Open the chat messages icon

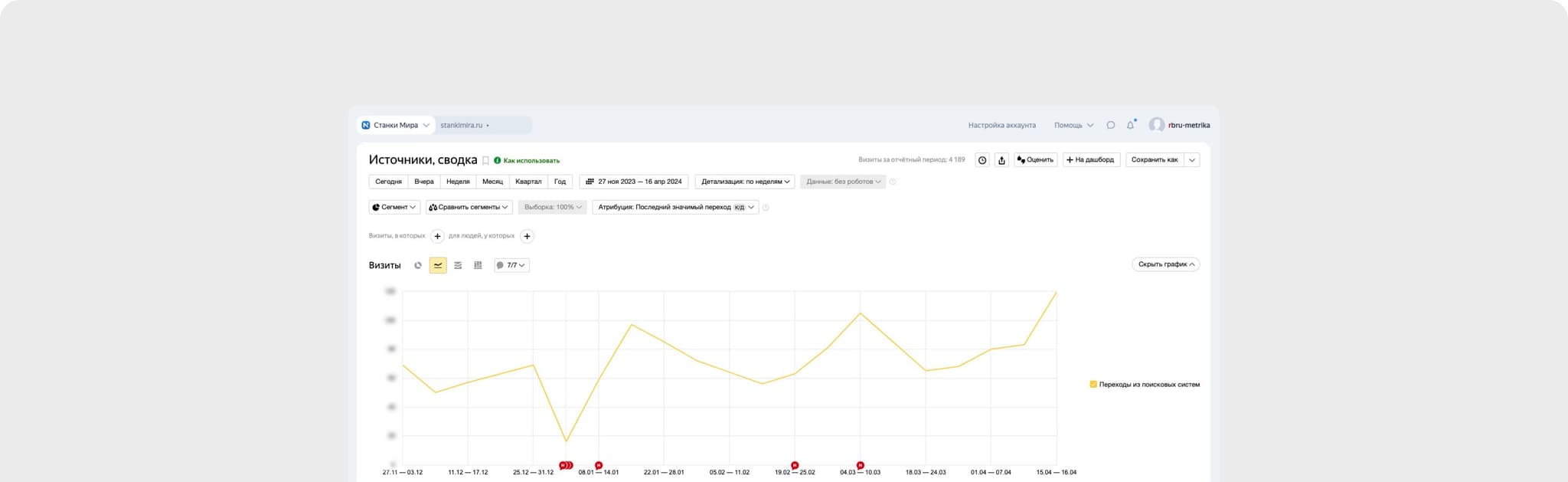click(1110, 125)
